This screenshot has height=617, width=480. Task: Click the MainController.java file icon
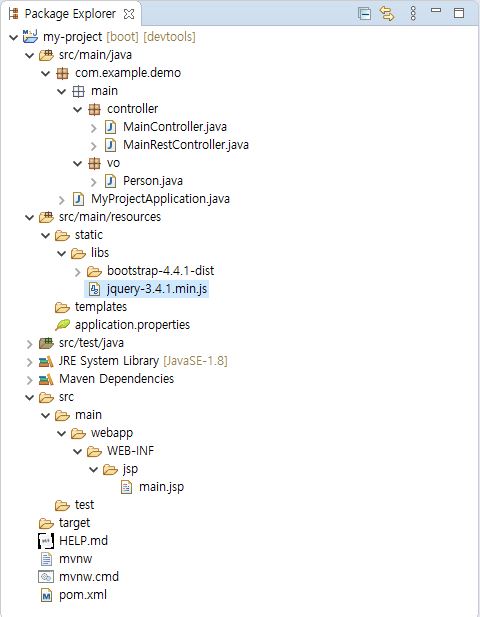(110, 127)
